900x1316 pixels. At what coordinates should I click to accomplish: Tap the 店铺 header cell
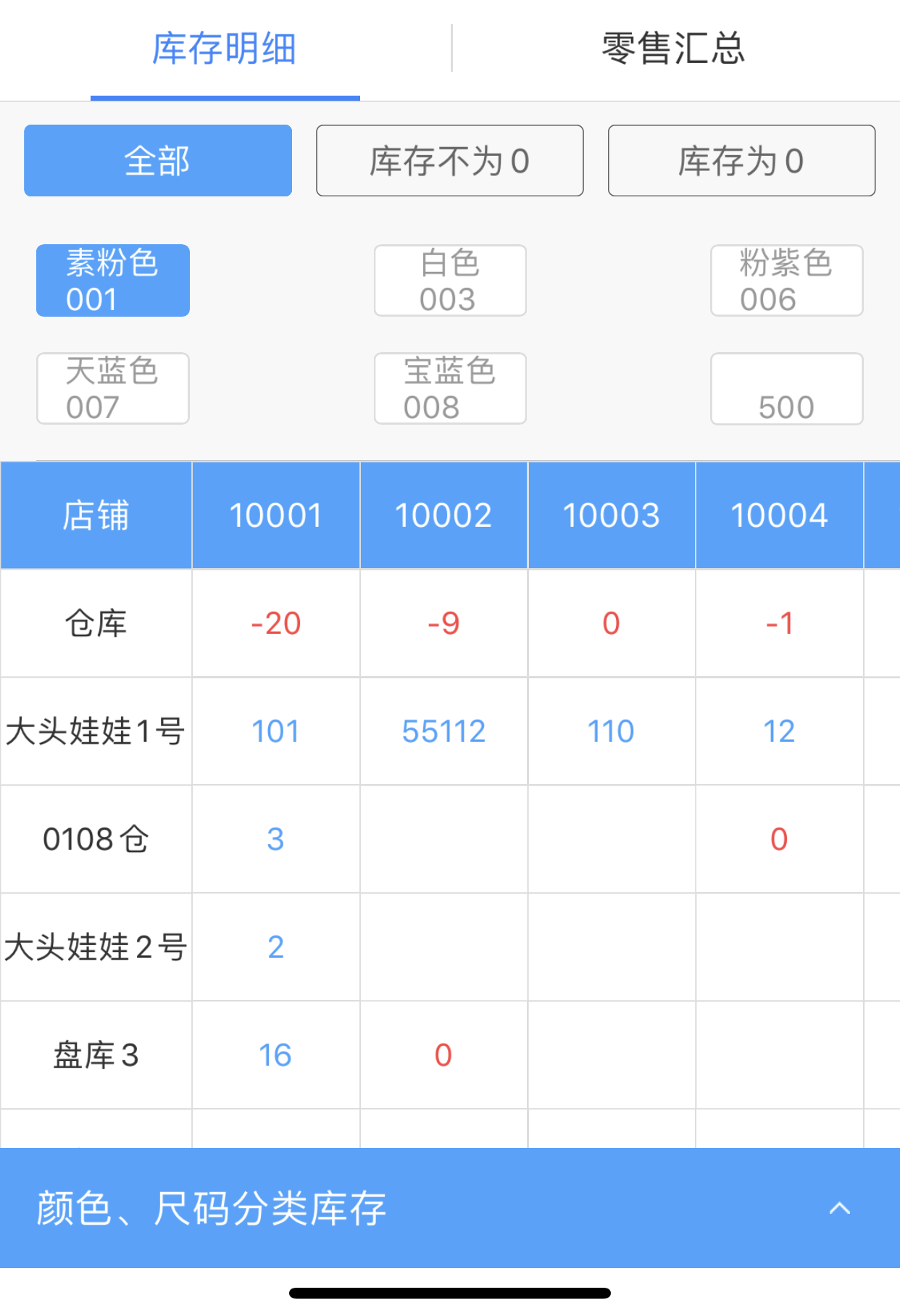click(96, 516)
